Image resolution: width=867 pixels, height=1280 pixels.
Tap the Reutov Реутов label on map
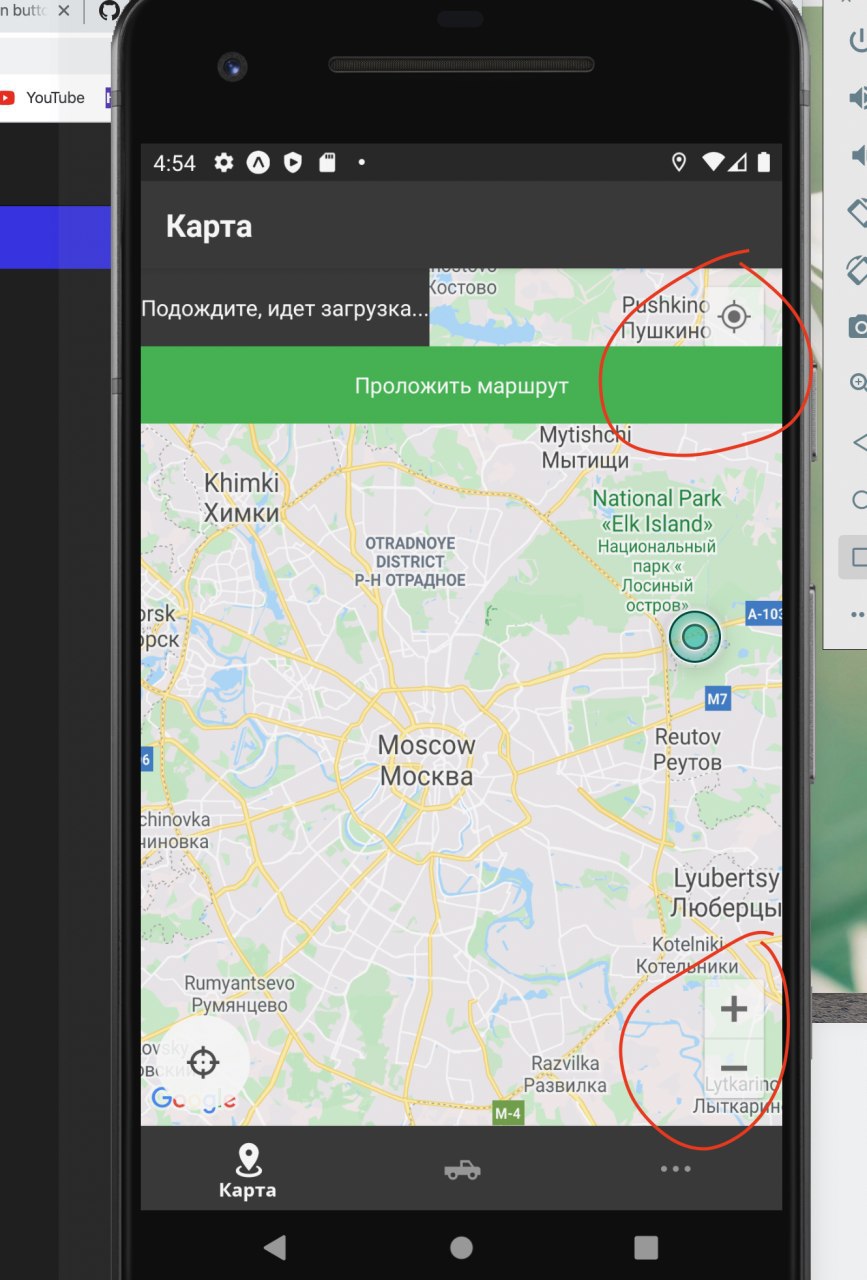(688, 749)
